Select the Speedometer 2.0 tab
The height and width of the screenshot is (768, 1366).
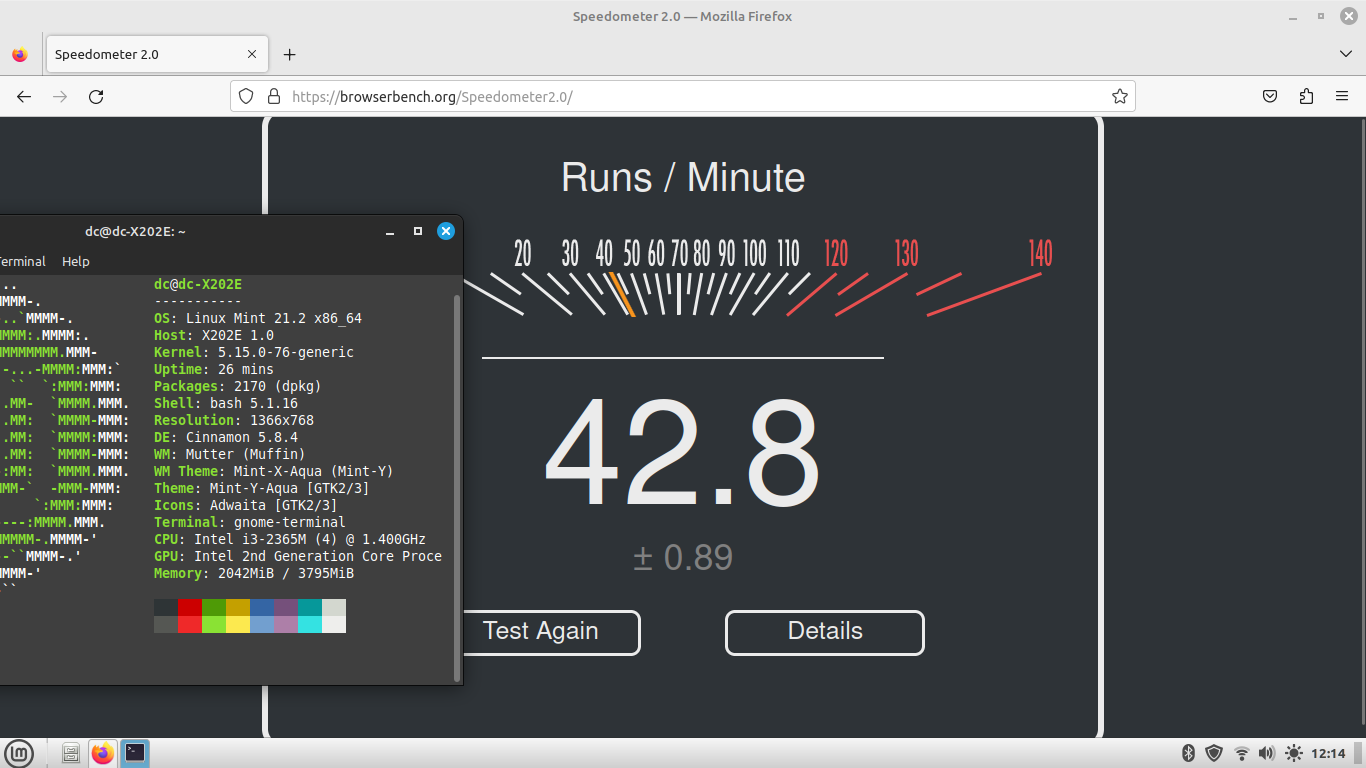click(157, 55)
